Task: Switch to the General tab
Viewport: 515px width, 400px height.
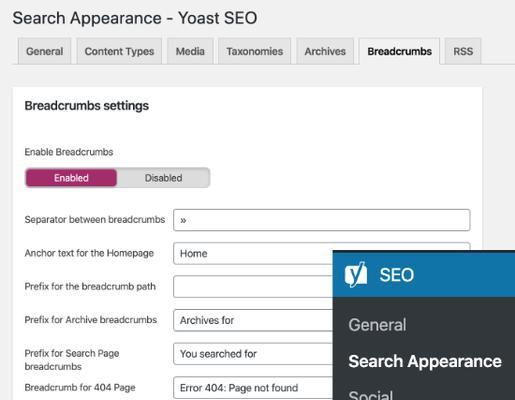Action: [x=45, y=51]
